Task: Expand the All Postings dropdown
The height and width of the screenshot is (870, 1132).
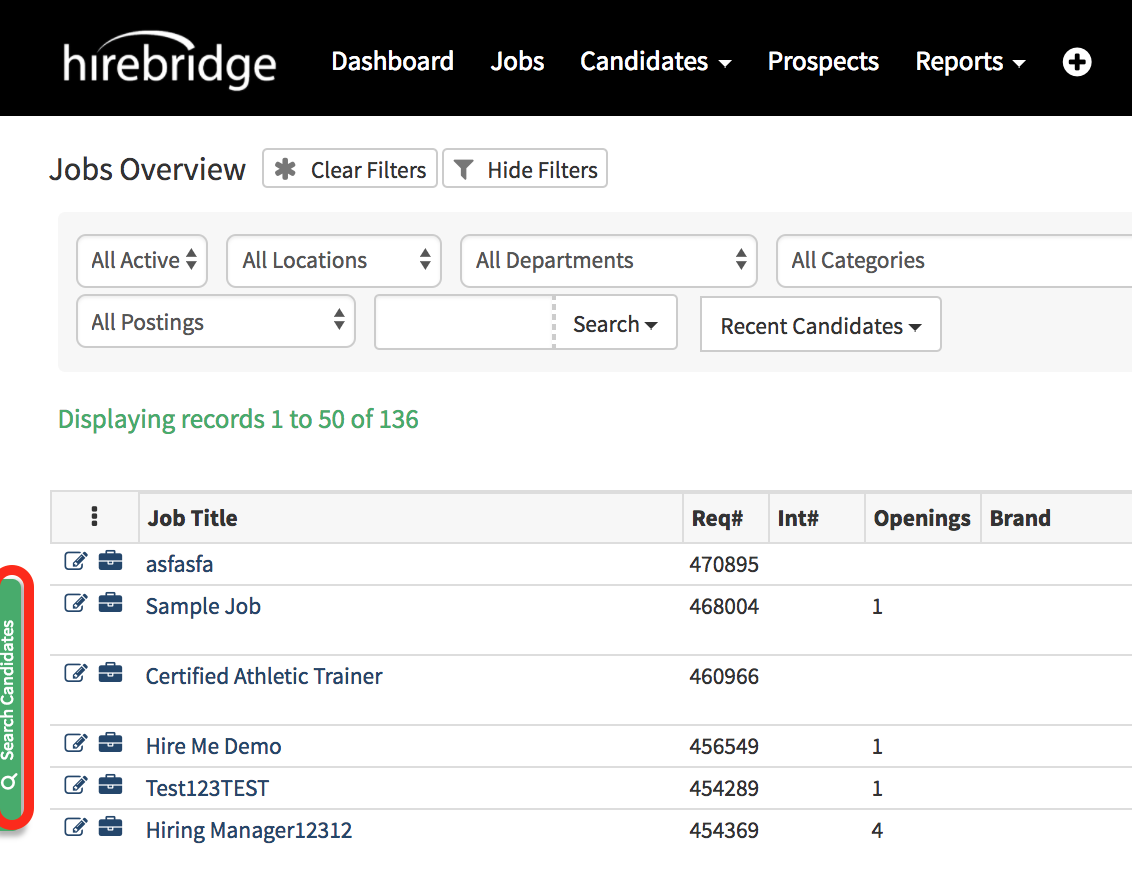Action: 215,322
